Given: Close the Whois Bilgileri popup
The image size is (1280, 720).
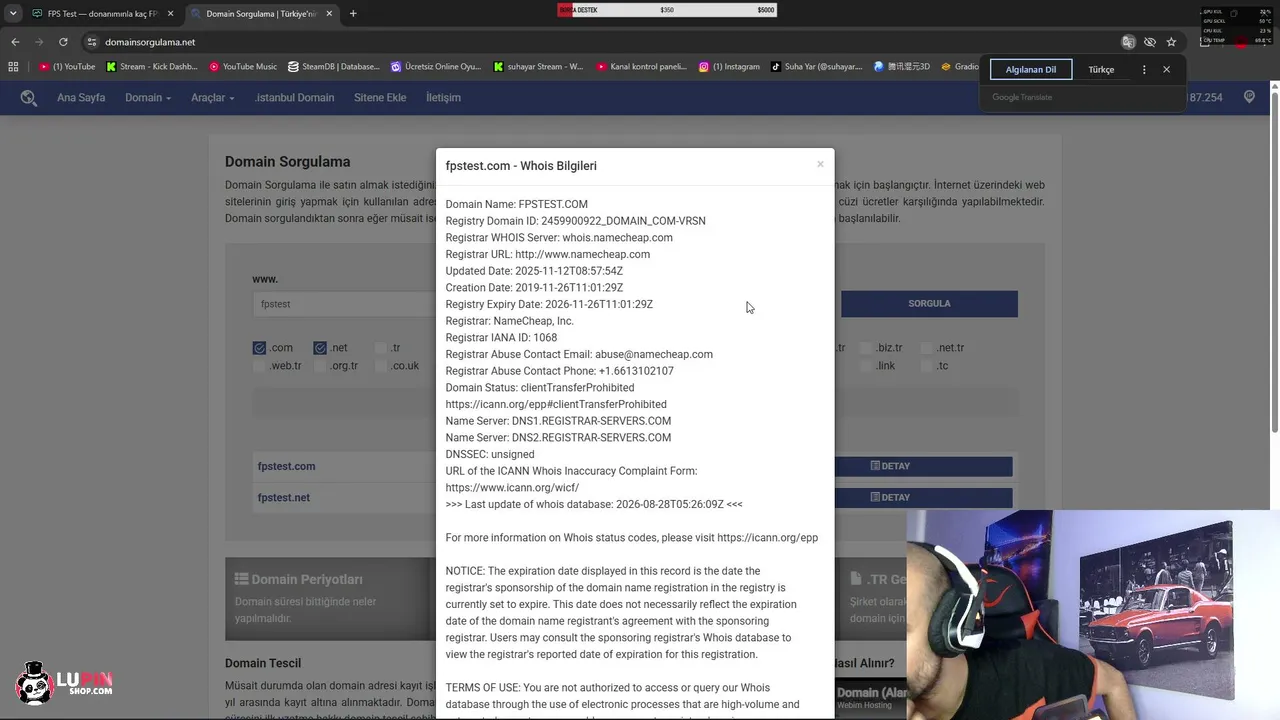Looking at the screenshot, I should click(820, 164).
